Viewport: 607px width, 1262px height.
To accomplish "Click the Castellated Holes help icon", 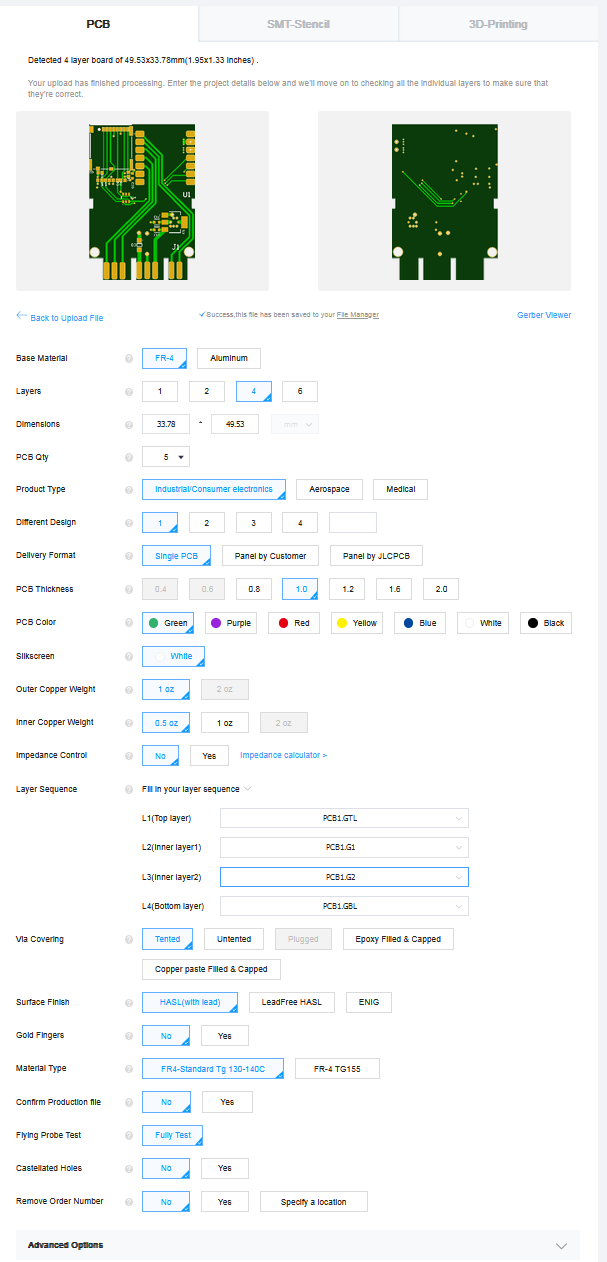I will point(128,1168).
